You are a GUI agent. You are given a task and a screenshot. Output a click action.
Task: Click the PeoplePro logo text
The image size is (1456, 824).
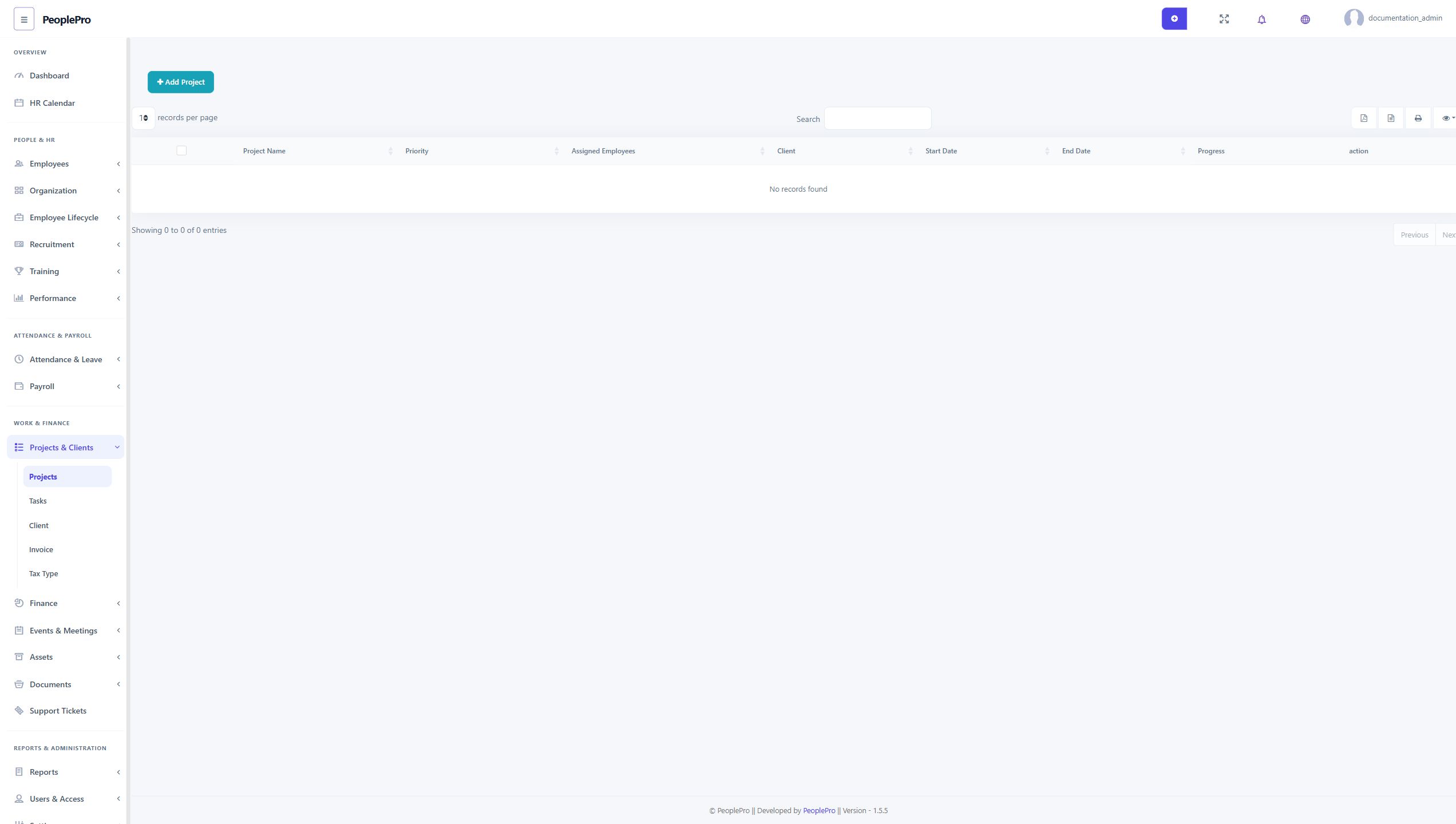click(66, 19)
